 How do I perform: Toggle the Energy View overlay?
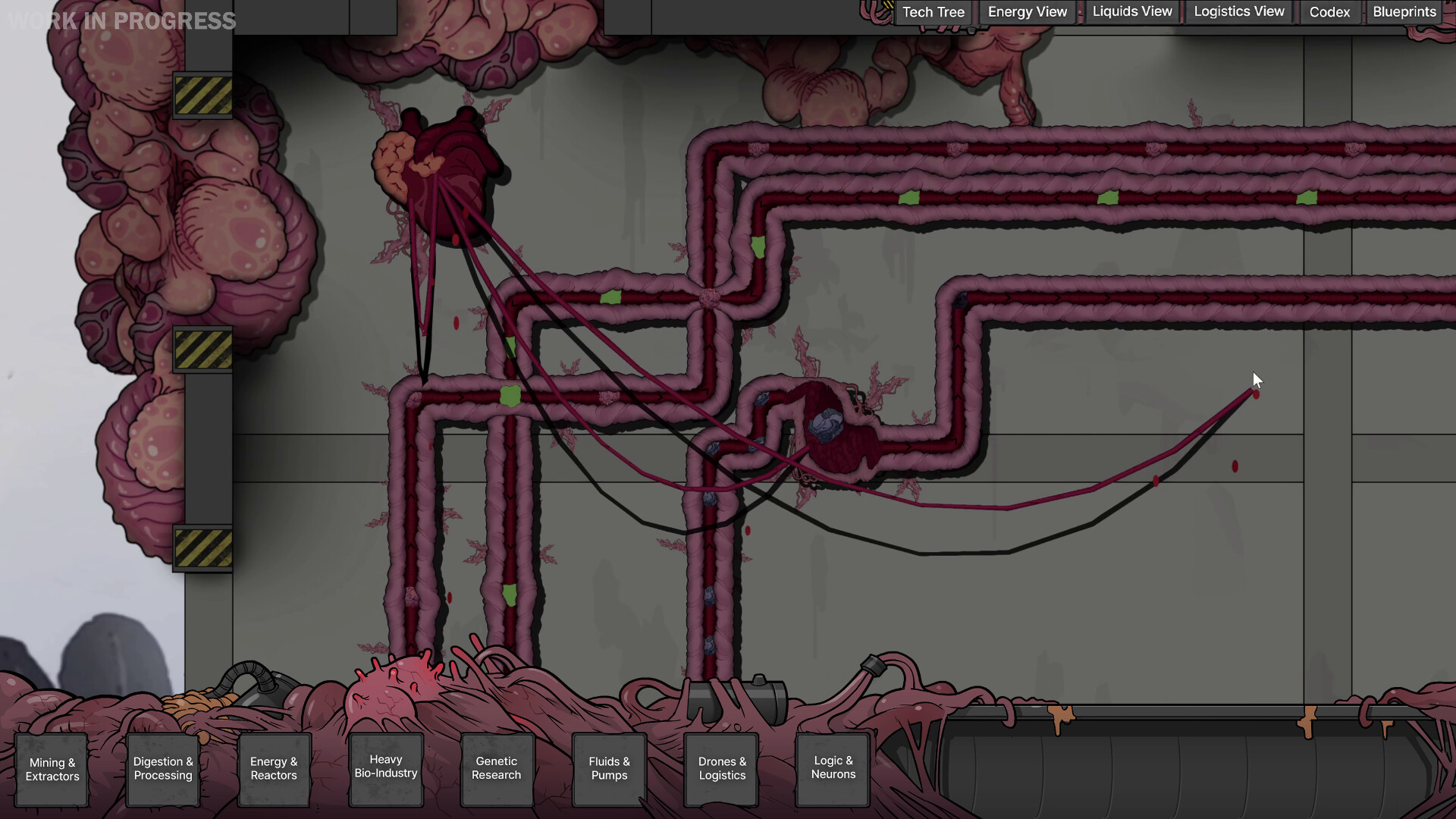point(1027,11)
